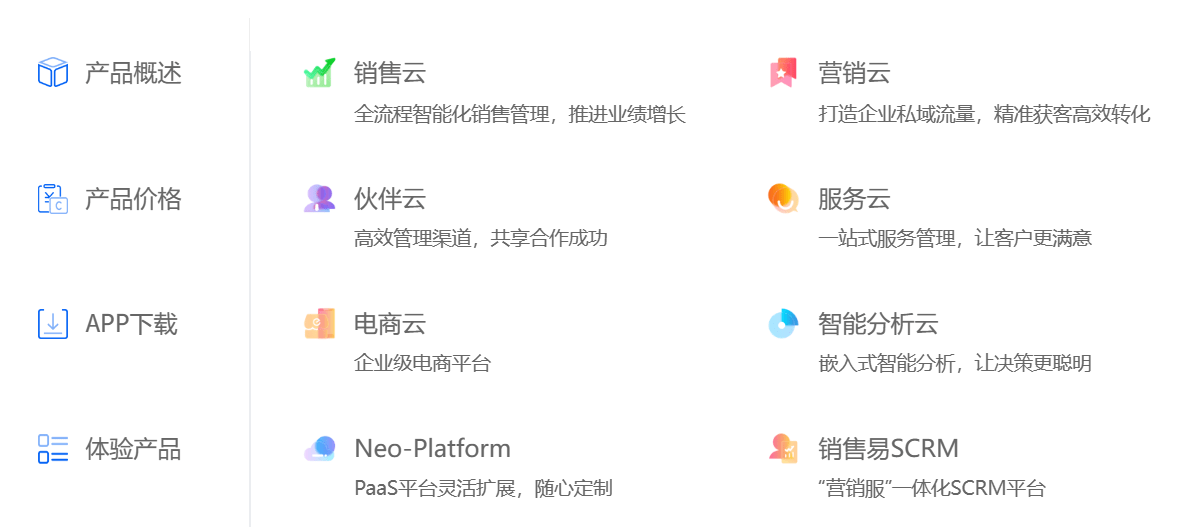
Task: Click the 服务云 orange chat bubble icon
Action: tap(783, 198)
